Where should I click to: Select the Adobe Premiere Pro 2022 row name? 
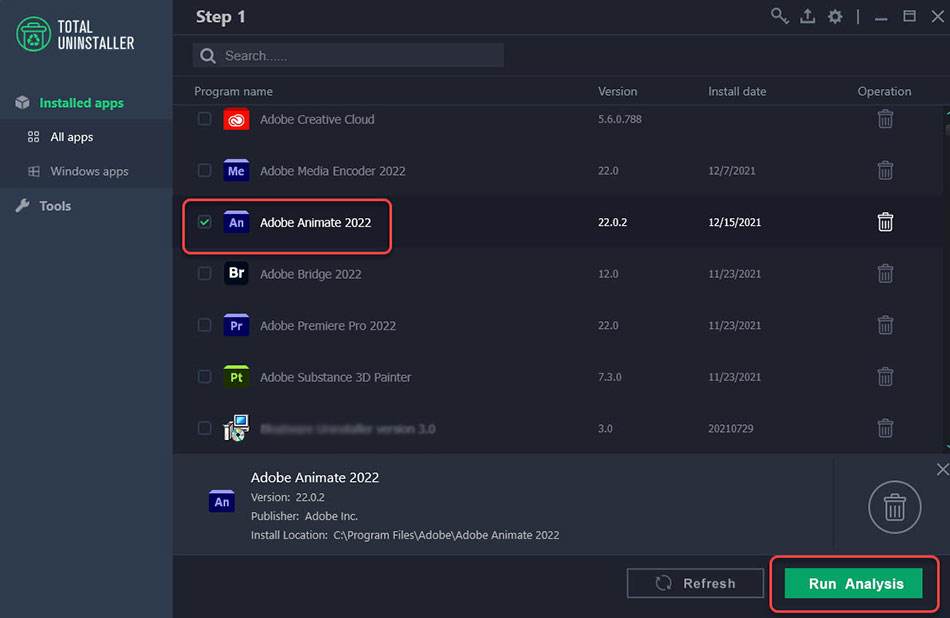click(x=328, y=325)
